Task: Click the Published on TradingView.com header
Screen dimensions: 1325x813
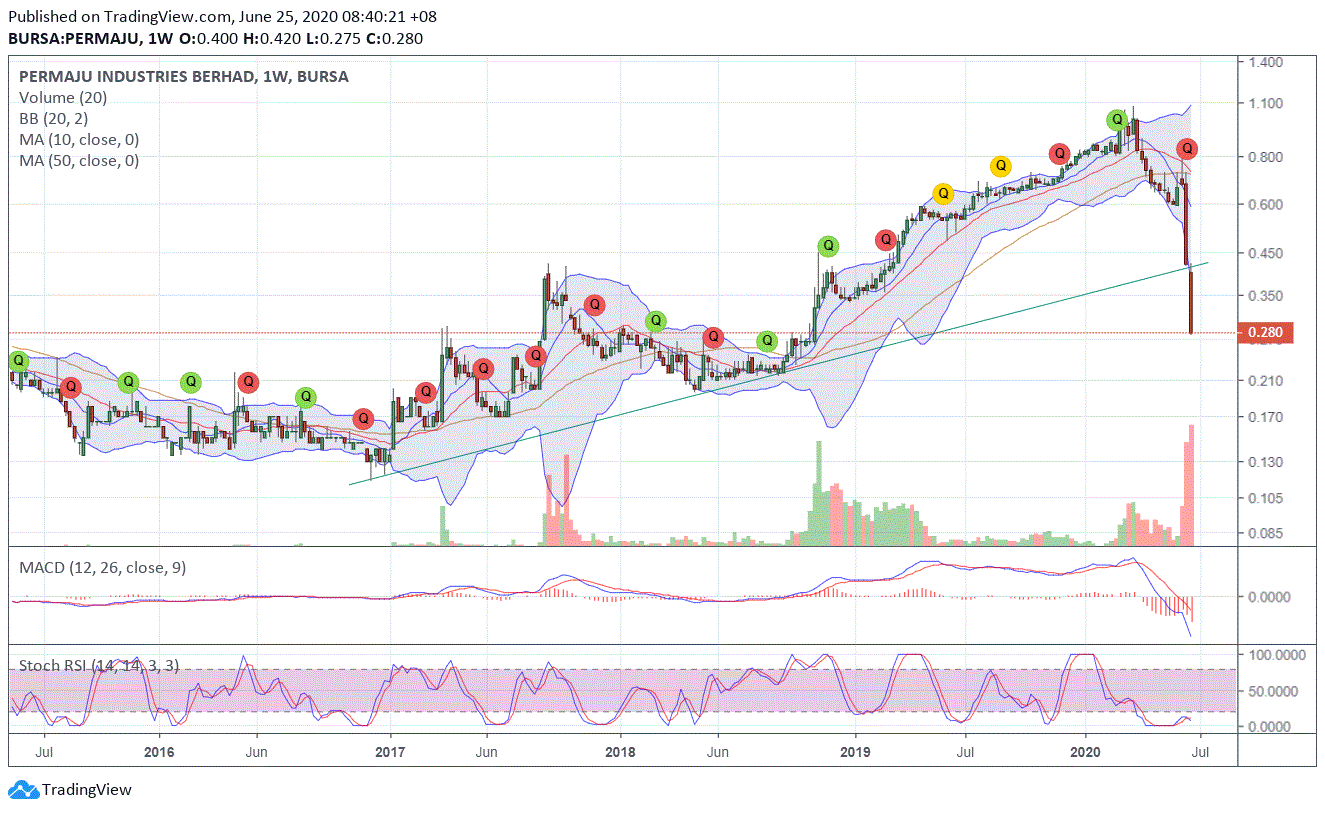Action: pos(222,17)
